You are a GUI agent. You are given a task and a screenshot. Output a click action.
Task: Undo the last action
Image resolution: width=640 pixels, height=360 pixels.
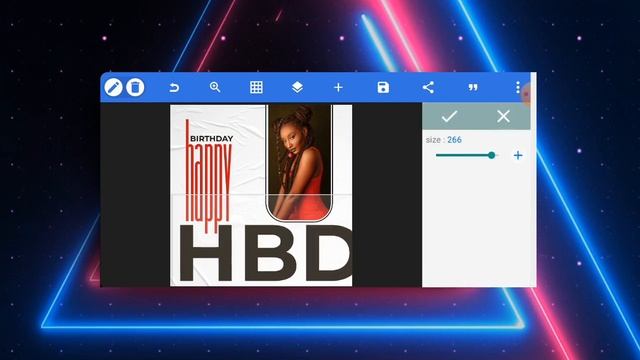click(174, 87)
